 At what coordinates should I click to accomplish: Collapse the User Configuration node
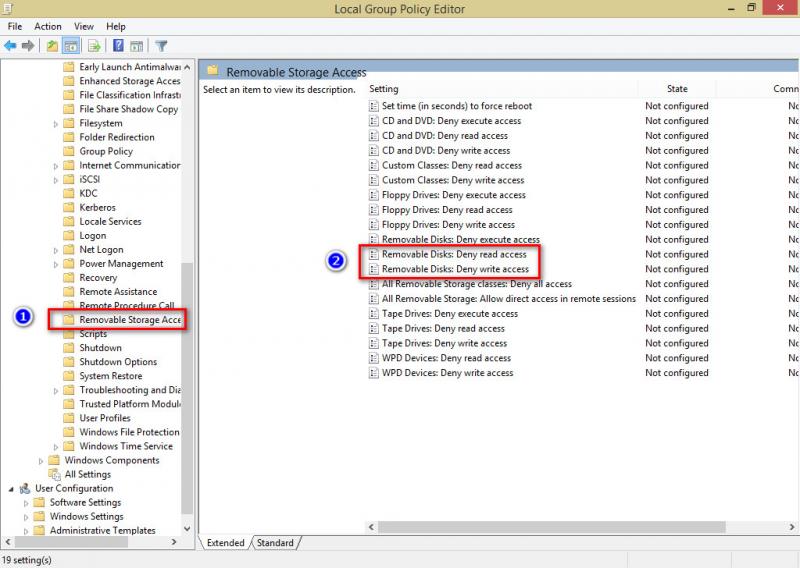pyautogui.click(x=11, y=489)
